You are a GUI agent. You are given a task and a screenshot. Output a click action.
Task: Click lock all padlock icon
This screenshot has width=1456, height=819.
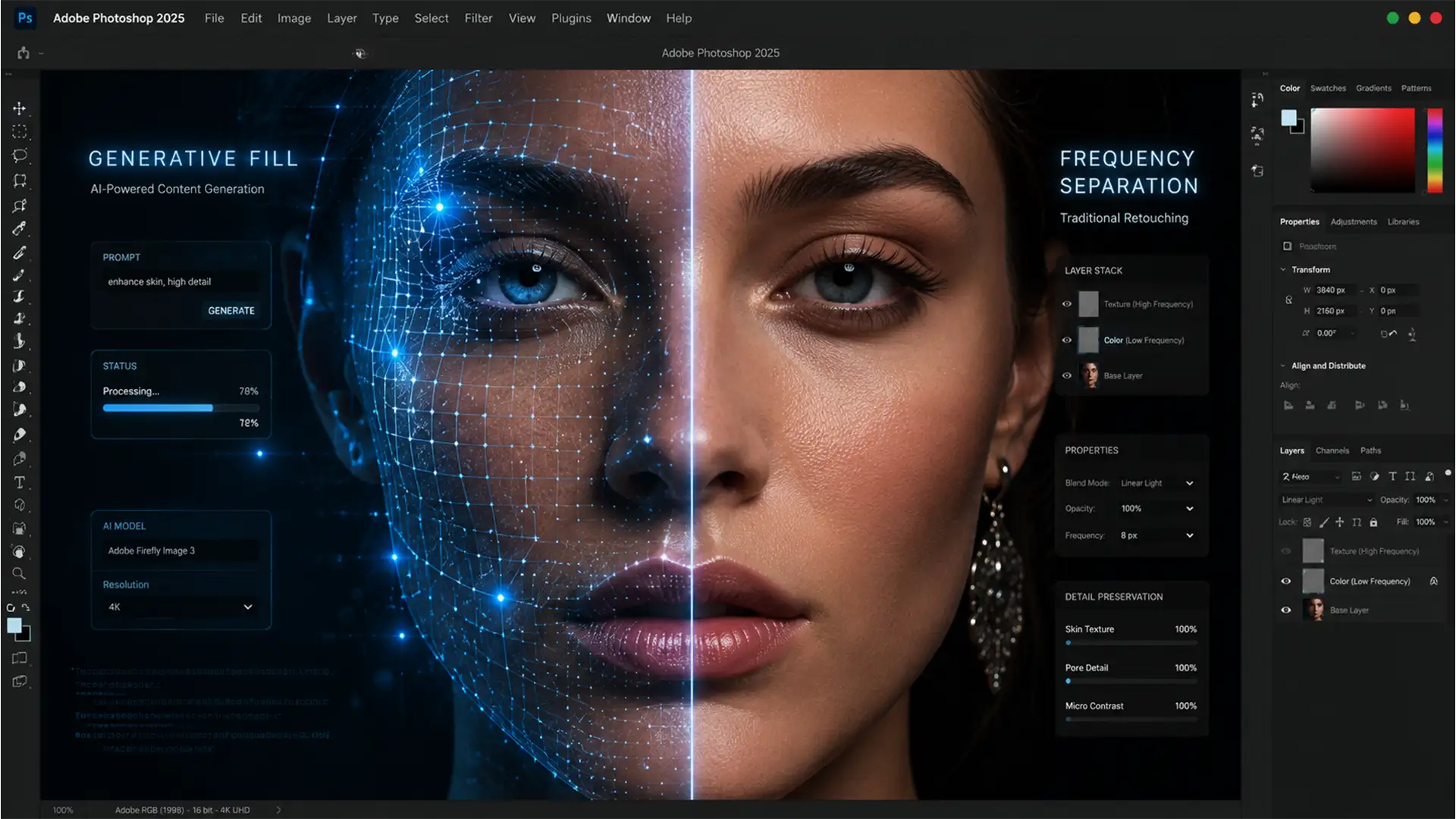tap(1373, 522)
